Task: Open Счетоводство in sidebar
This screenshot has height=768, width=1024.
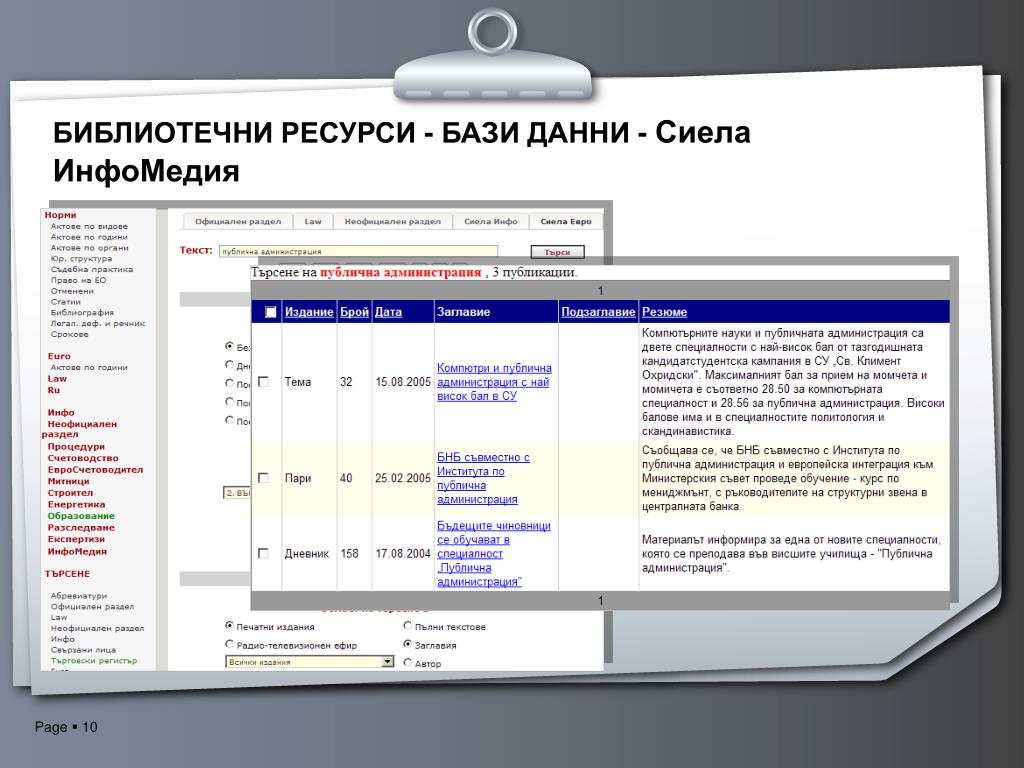Action: click(83, 458)
